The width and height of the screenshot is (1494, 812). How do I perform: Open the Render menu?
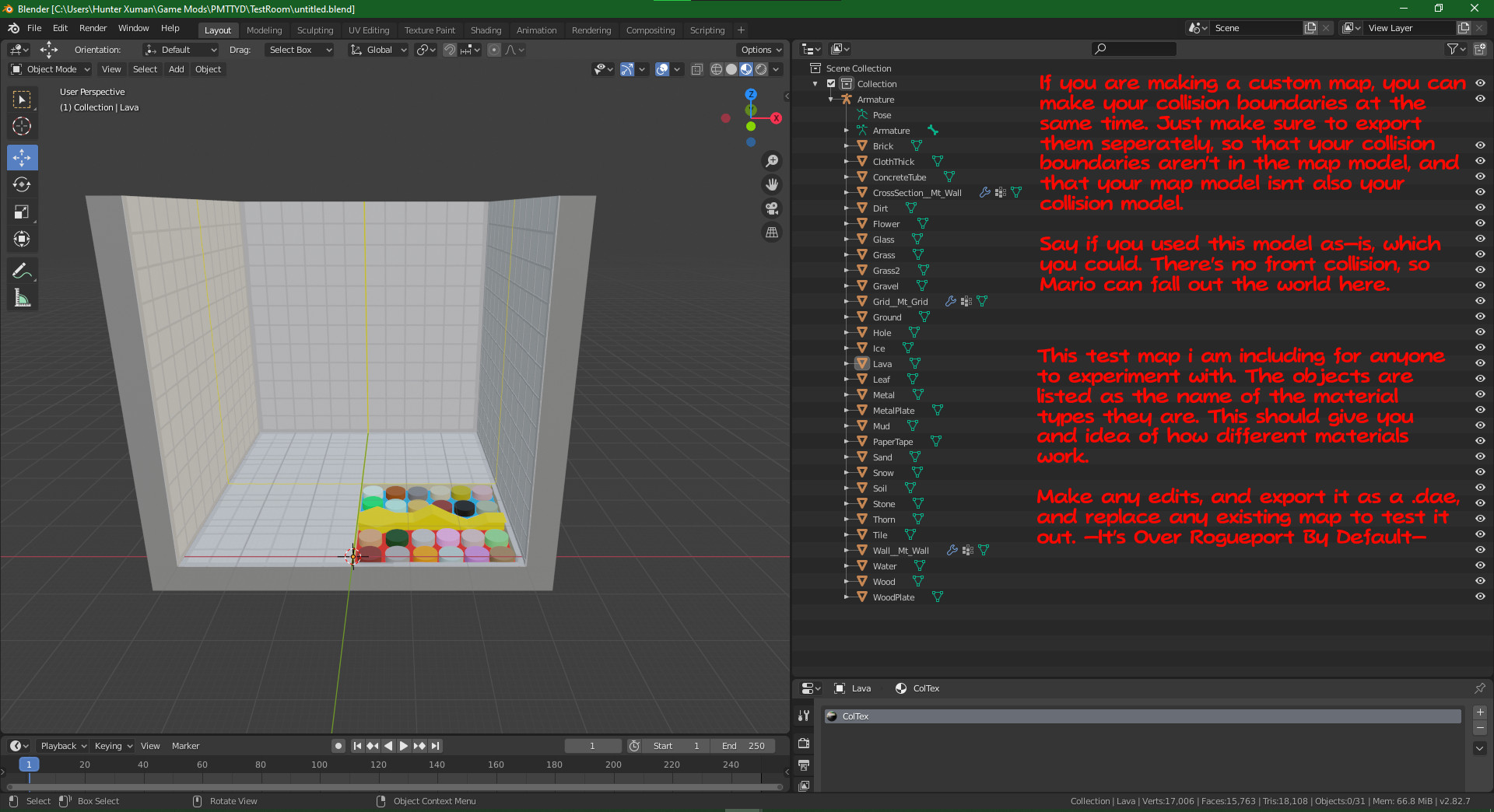(x=93, y=28)
